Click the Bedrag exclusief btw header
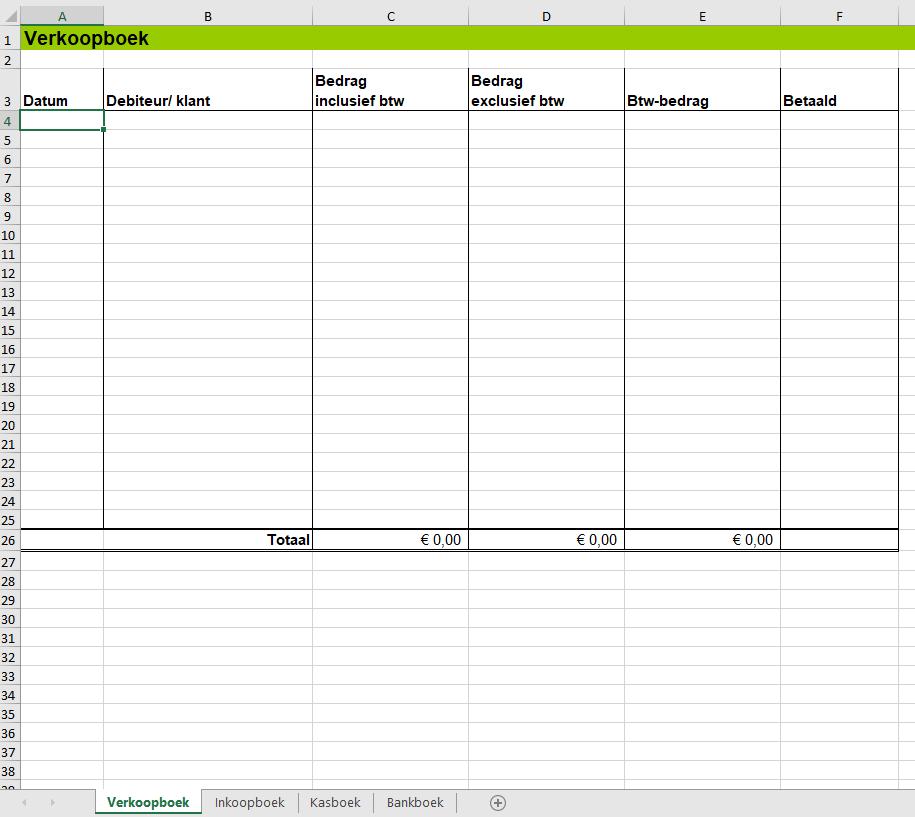 click(546, 89)
